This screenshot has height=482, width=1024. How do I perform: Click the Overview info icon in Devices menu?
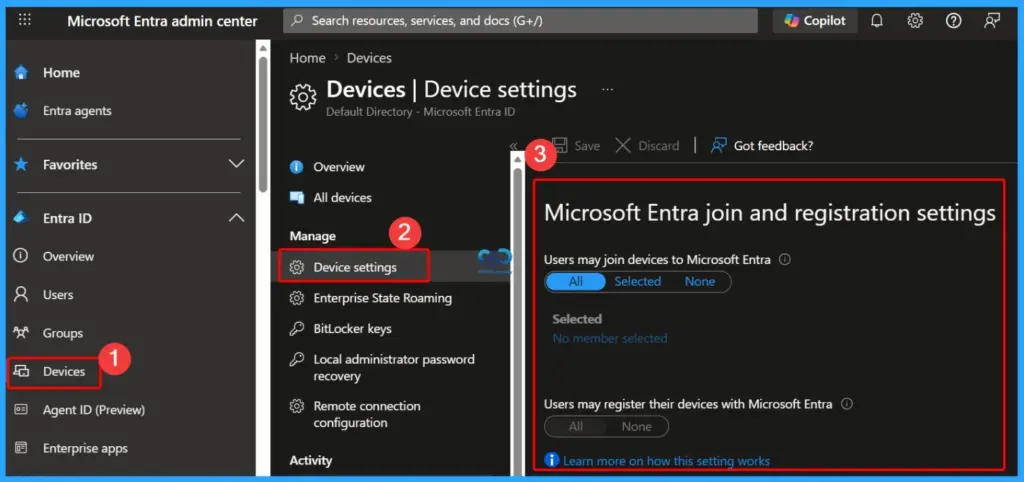tap(297, 167)
